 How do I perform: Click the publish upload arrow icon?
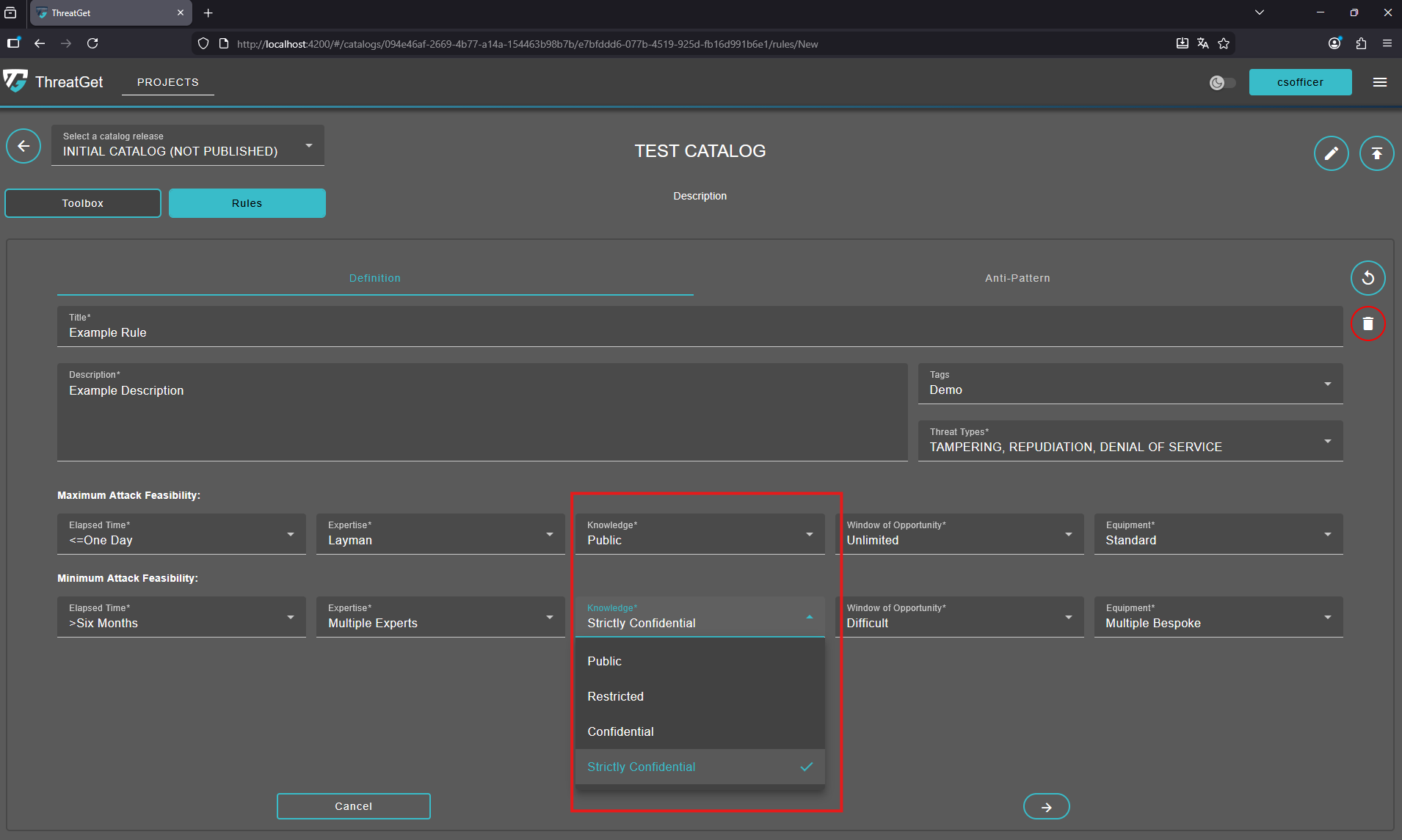point(1376,153)
